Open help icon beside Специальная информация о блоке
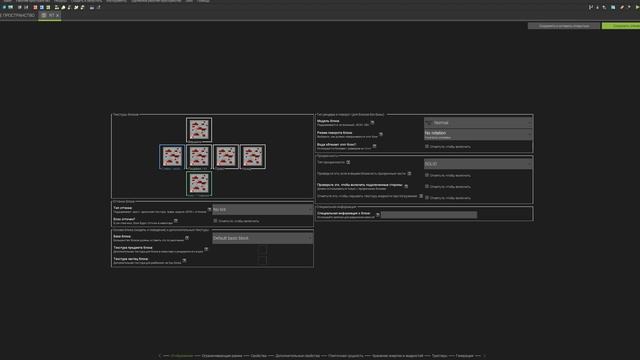 tap(378, 214)
